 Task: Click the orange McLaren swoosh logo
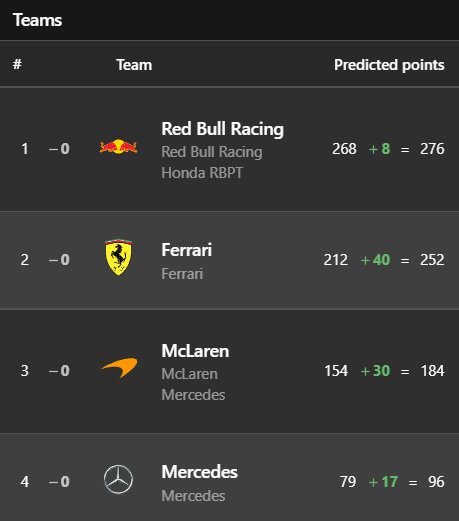[x=119, y=368]
